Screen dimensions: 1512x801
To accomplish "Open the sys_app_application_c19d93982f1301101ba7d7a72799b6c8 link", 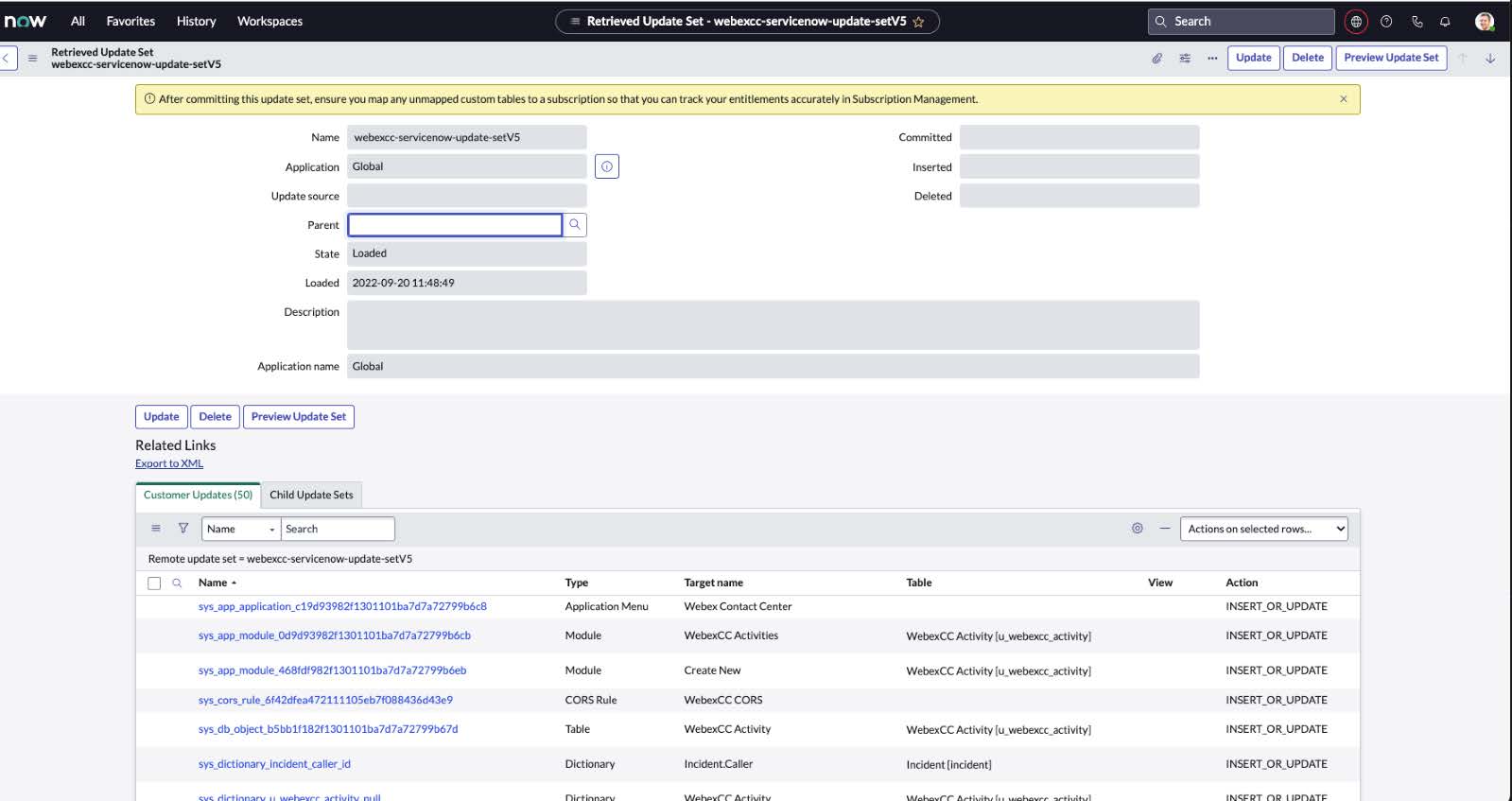I will 342,606.
